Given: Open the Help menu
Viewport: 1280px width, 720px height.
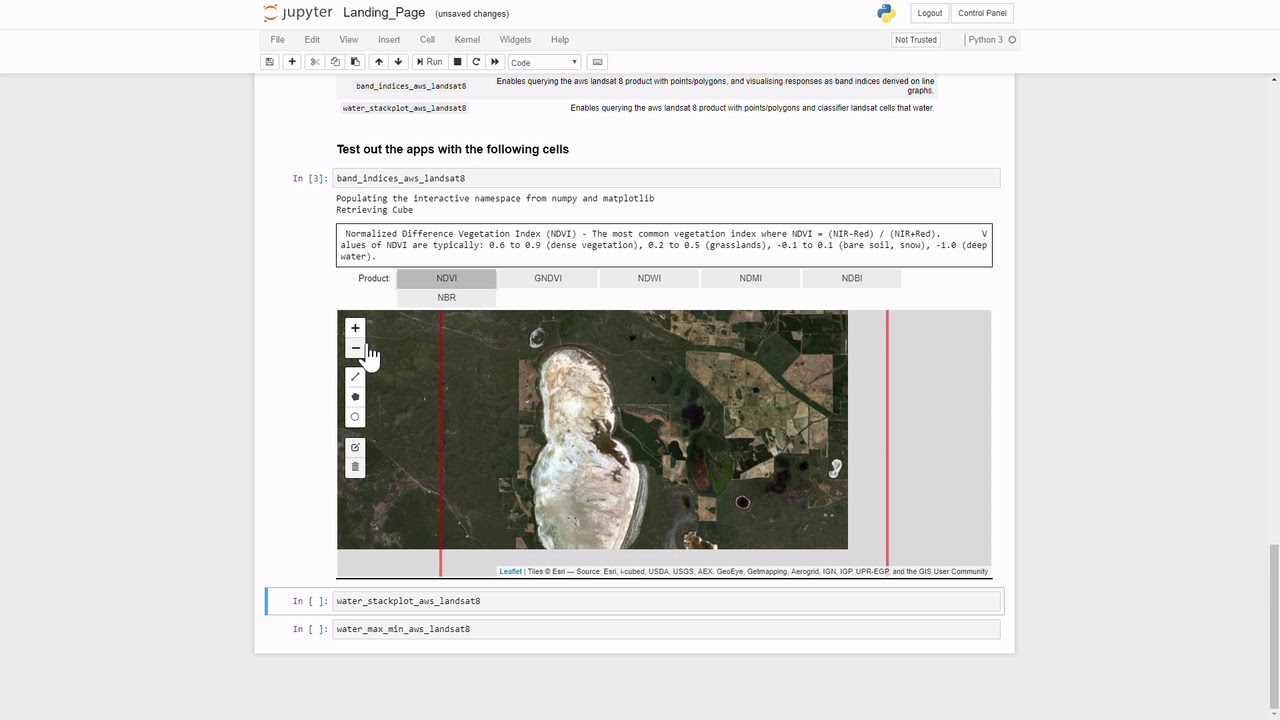Looking at the screenshot, I should pos(560,40).
